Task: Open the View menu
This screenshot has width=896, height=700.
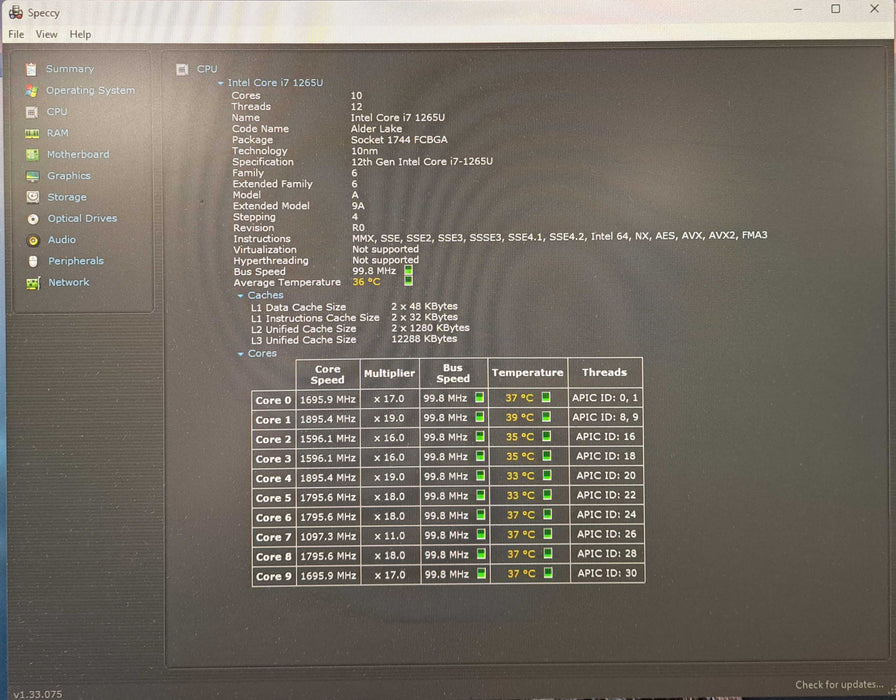Action: [x=46, y=34]
